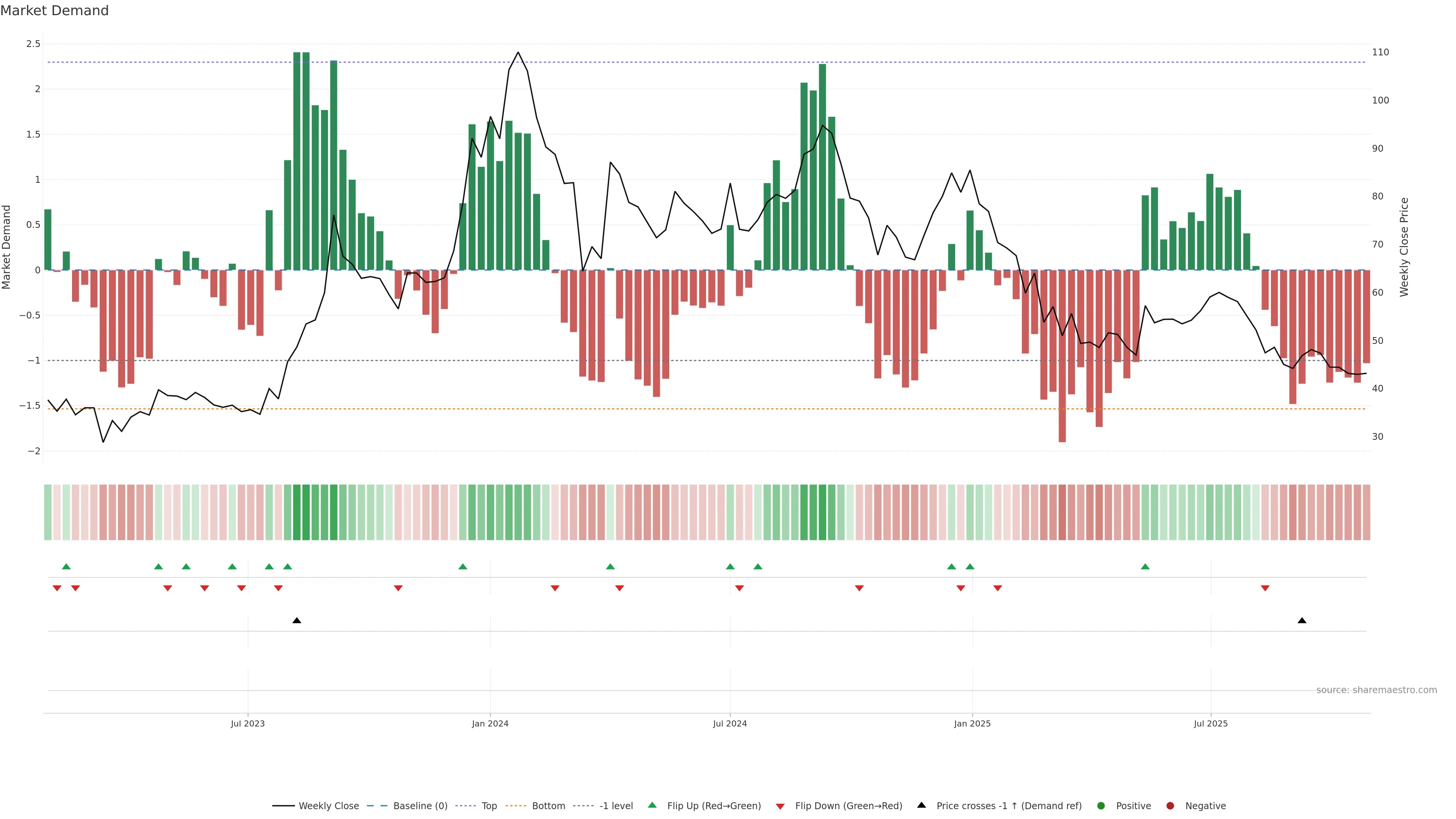Click the black Price crosses -1 legend triangle
The height and width of the screenshot is (819, 1456).
point(921,805)
